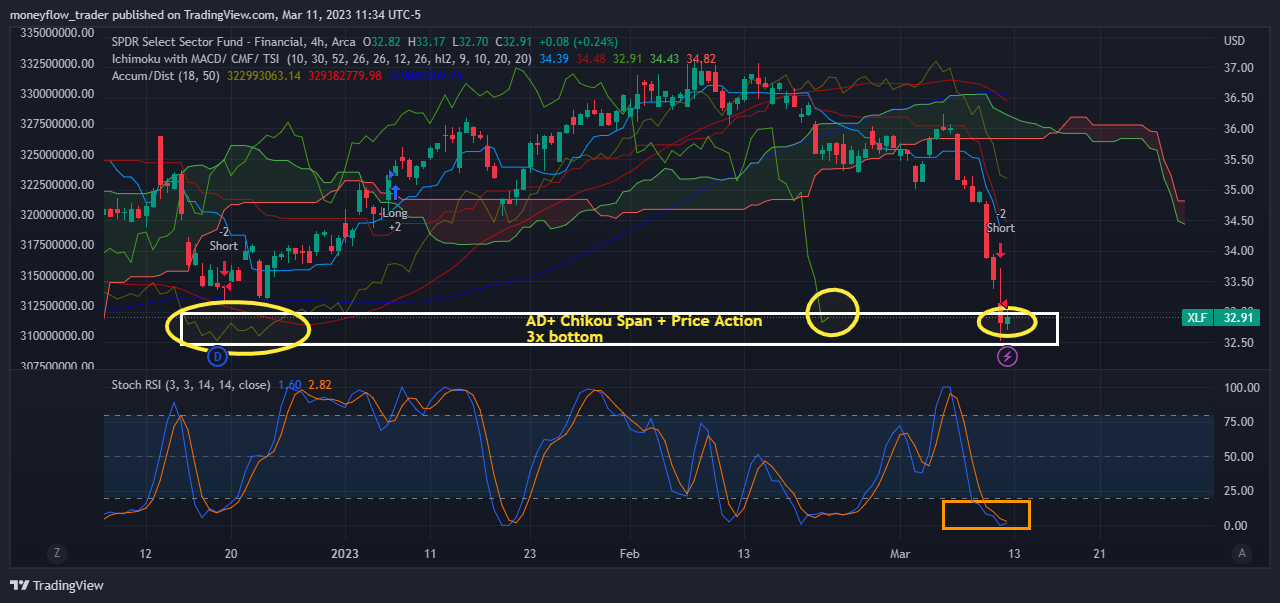Click the Feb date axis label

629,553
